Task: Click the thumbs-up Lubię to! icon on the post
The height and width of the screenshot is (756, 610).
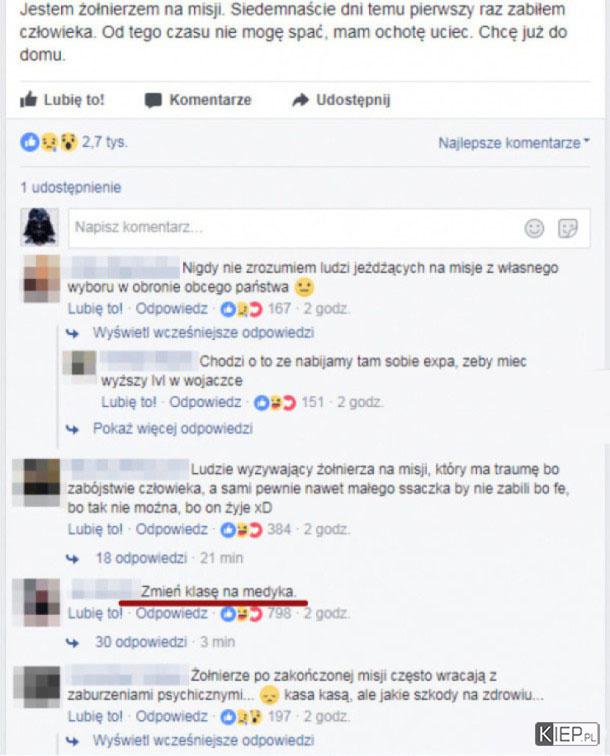Action: pos(28,100)
